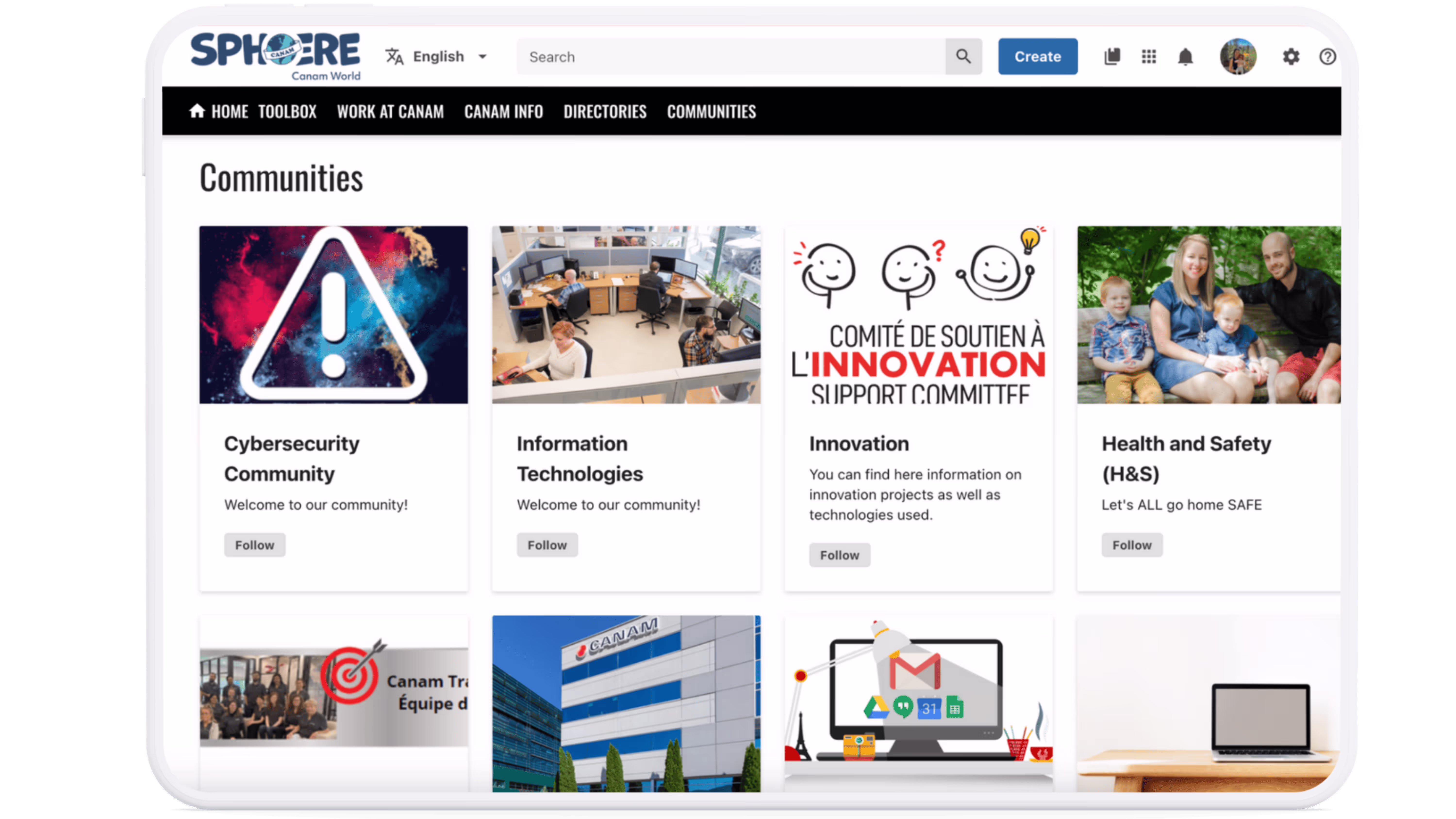The width and height of the screenshot is (1456, 819).
Task: Open the Health and Safety (H&S) title
Action: 1186,458
